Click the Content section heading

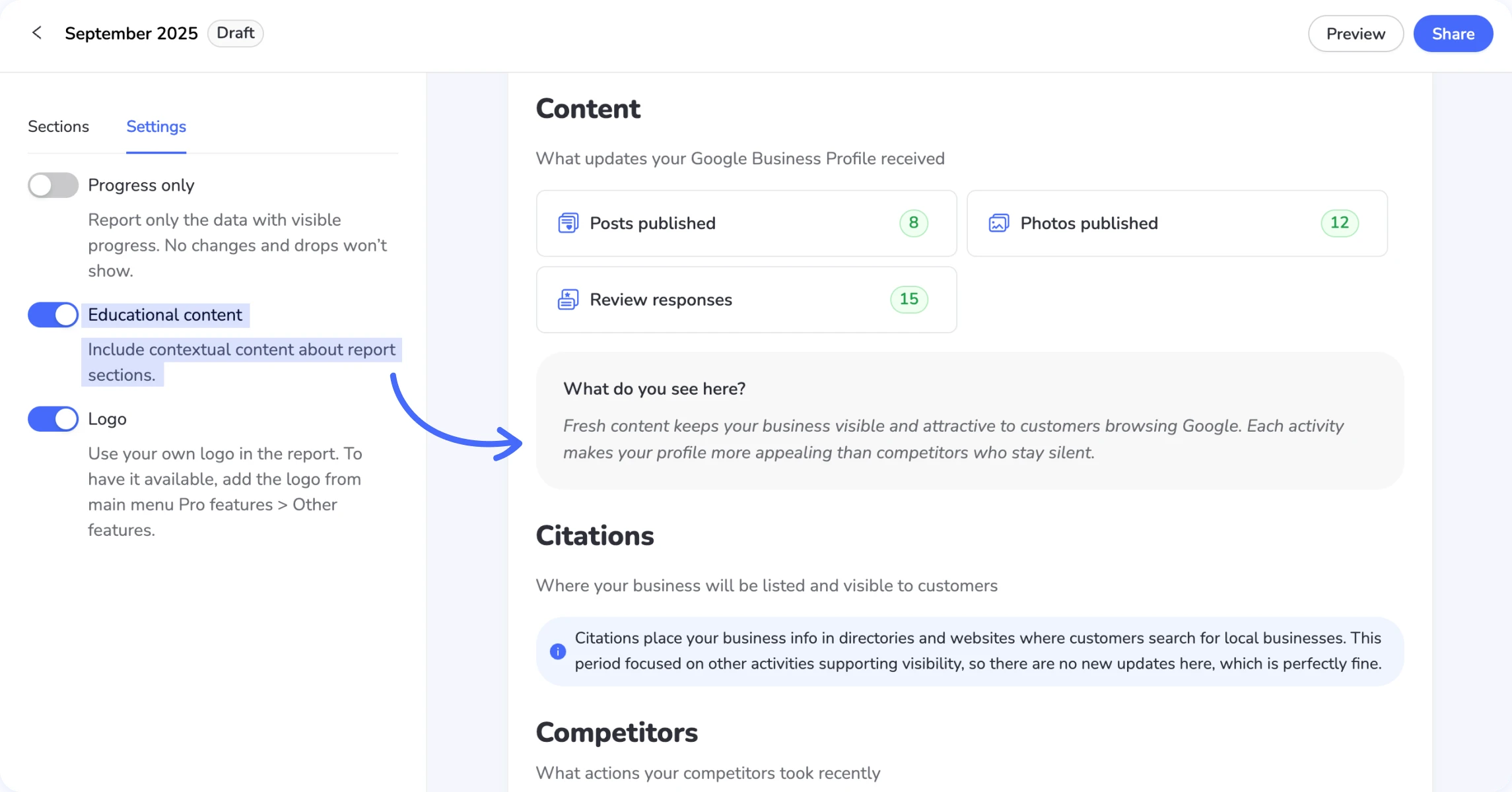pyautogui.click(x=588, y=109)
